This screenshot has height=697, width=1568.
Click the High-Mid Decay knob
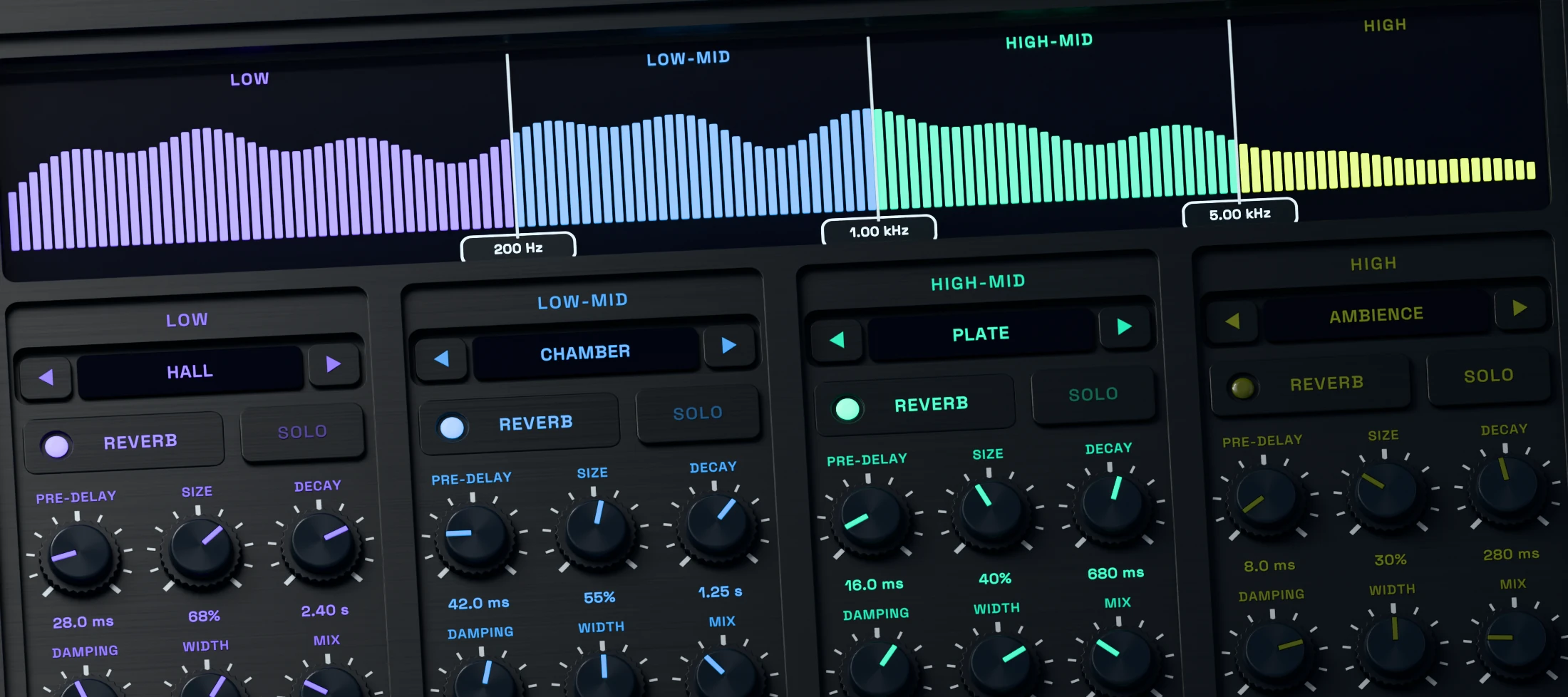coord(1114,505)
